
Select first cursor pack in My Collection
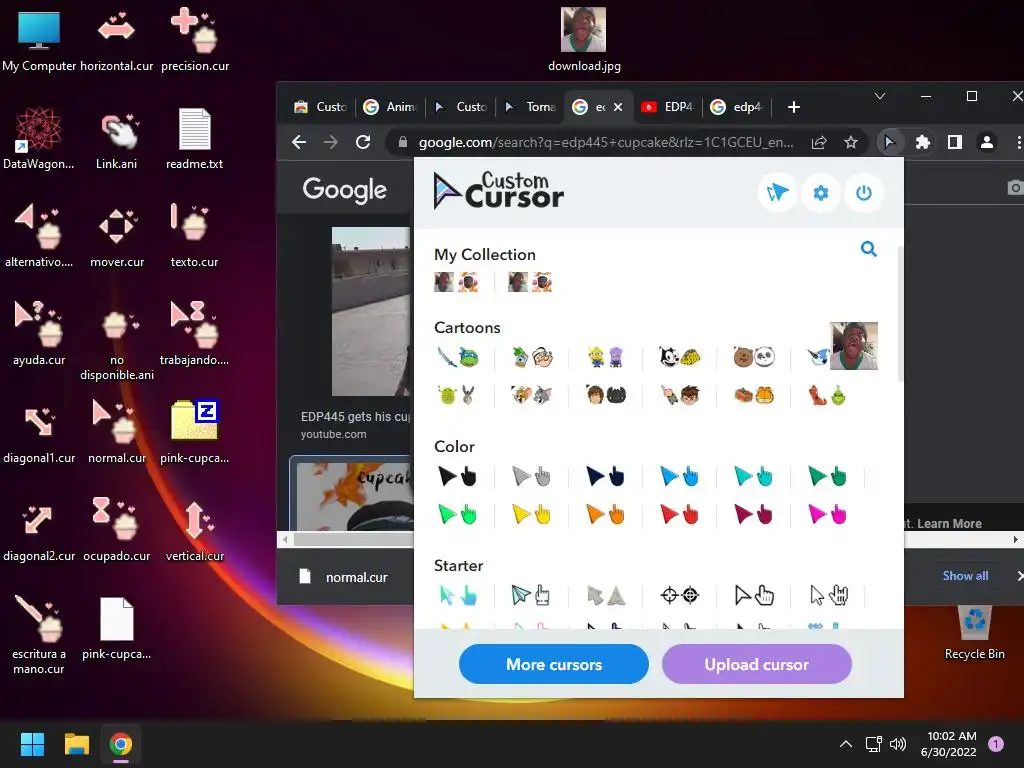(x=456, y=282)
